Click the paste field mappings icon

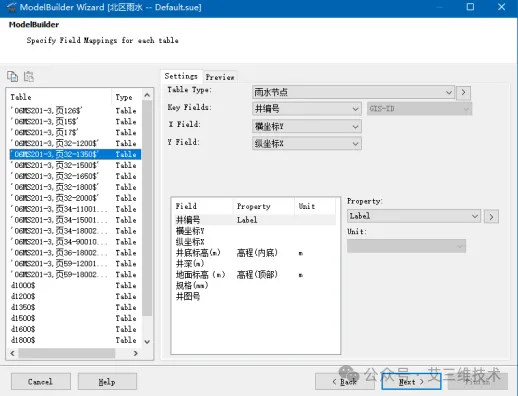[29, 76]
